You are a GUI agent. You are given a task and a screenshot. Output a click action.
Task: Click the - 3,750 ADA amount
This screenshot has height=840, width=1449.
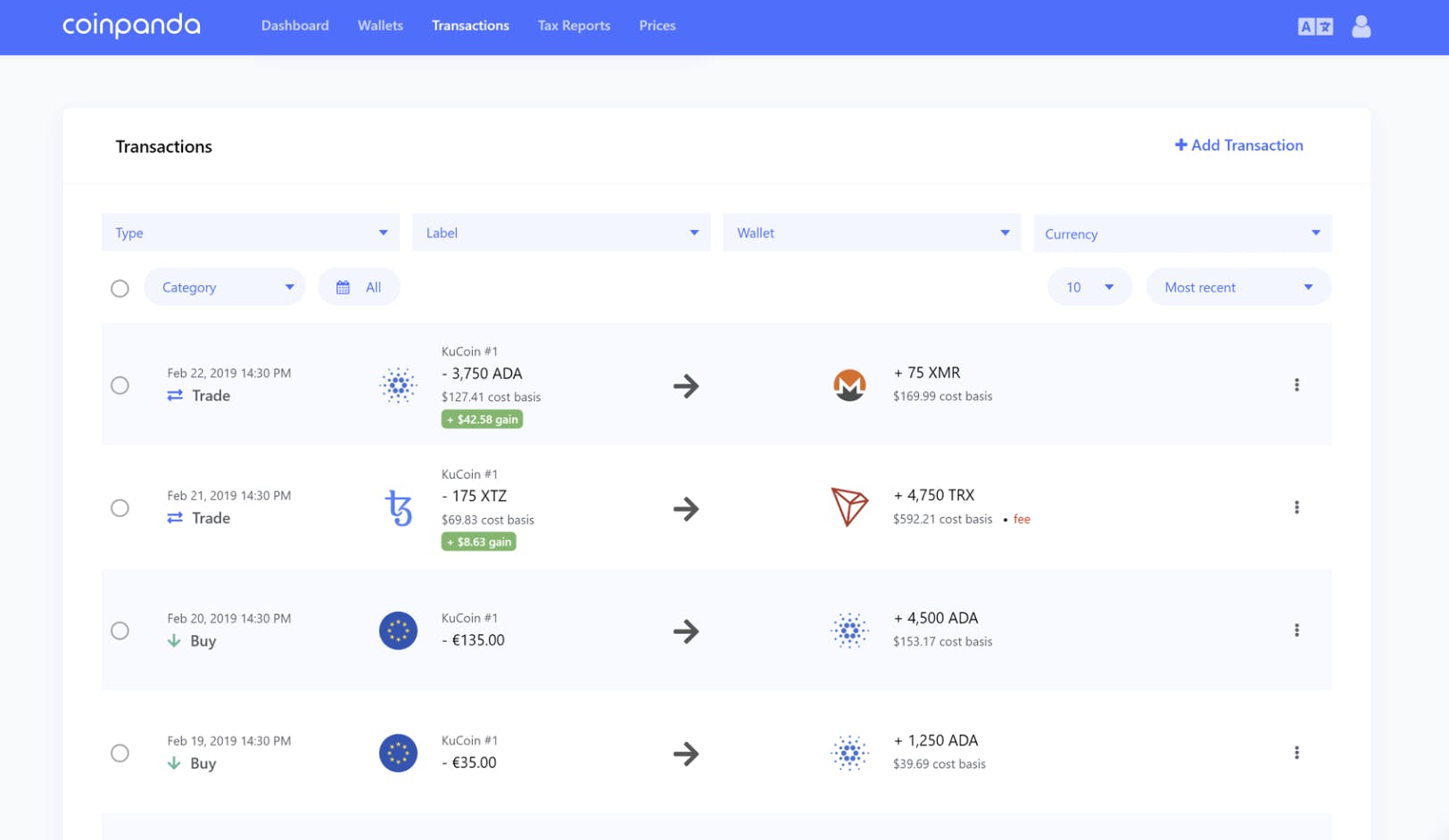point(482,374)
